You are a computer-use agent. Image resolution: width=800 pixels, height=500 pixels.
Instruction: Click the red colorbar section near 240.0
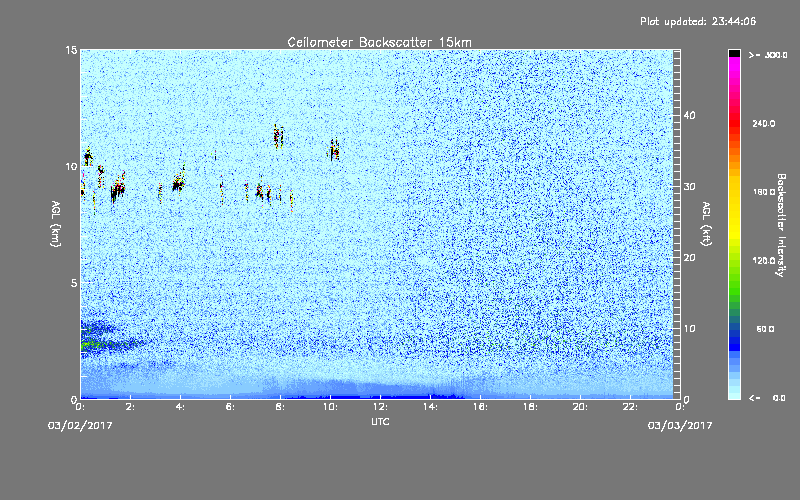tap(734, 123)
